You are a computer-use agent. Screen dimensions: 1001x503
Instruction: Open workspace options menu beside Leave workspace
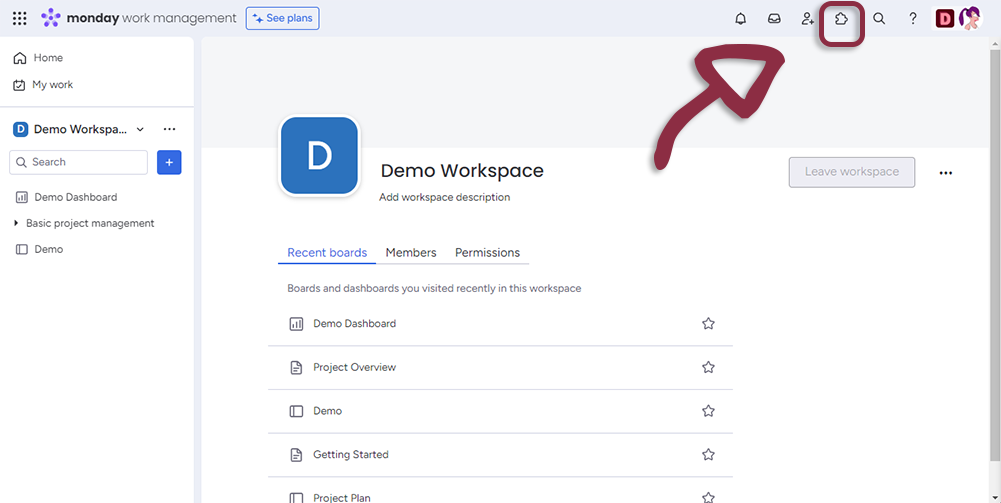946,172
